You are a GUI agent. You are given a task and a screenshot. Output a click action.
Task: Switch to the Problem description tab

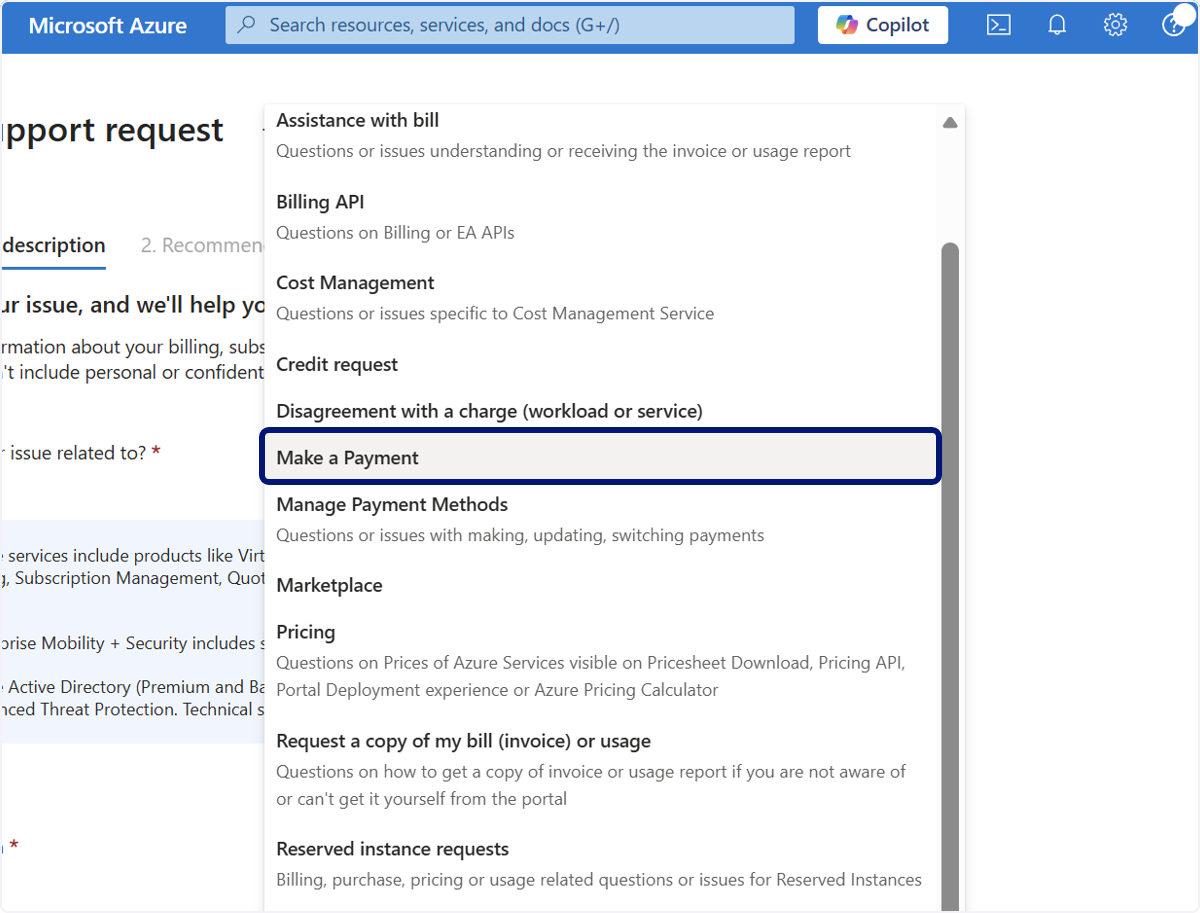[x=54, y=246]
